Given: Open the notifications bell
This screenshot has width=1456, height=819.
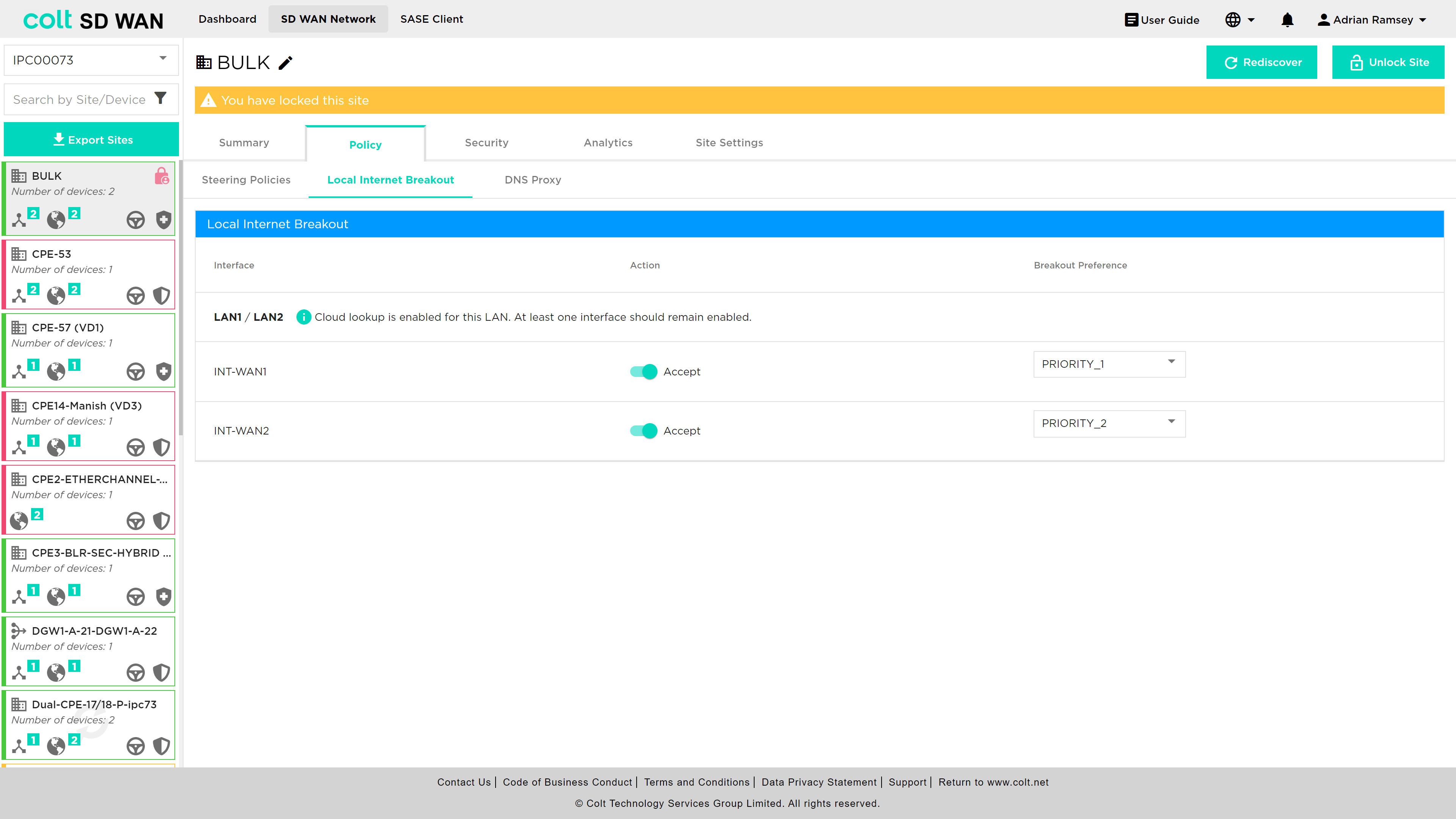Looking at the screenshot, I should 1287,20.
